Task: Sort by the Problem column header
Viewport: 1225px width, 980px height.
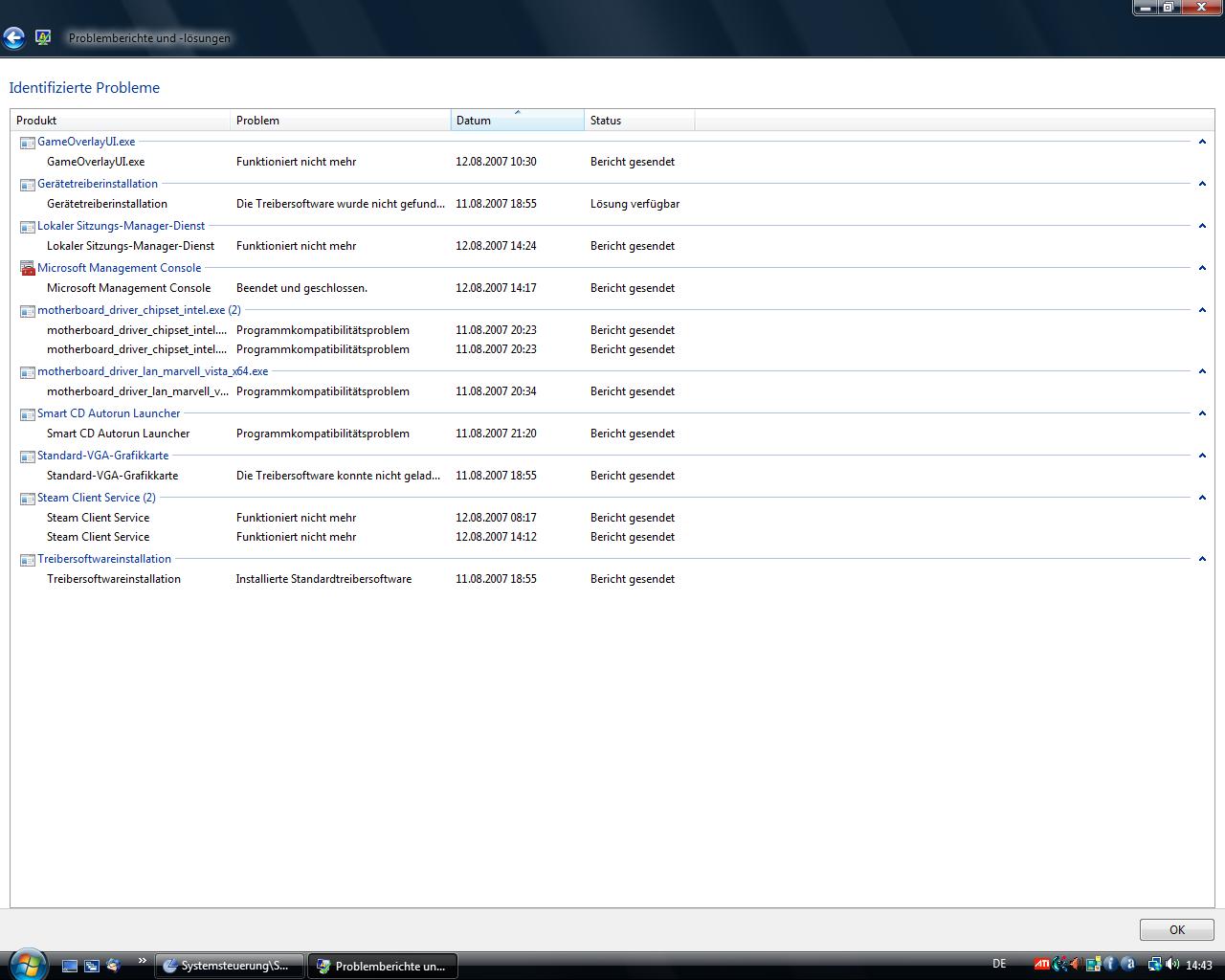Action: point(341,121)
